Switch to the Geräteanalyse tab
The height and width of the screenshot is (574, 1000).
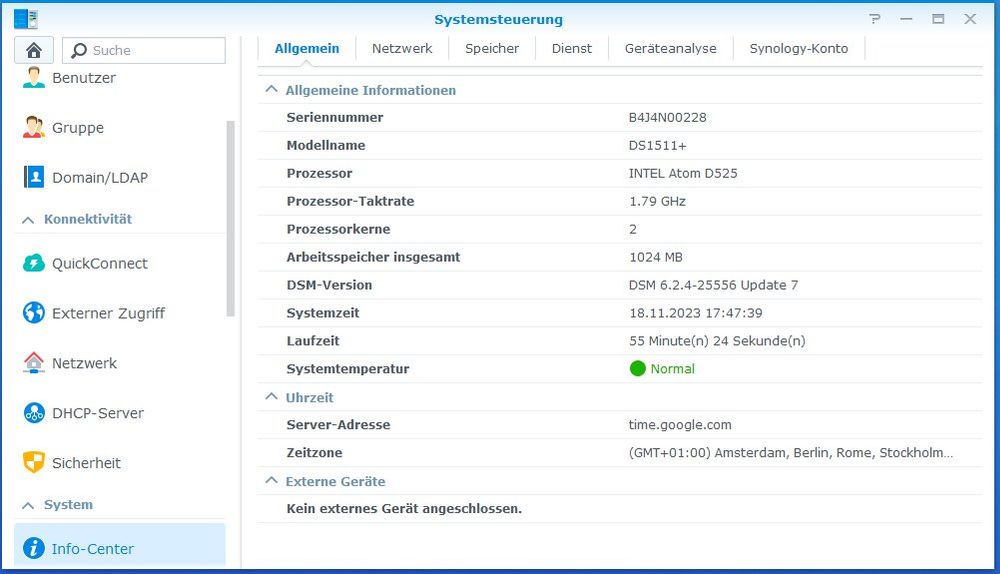(x=670, y=48)
